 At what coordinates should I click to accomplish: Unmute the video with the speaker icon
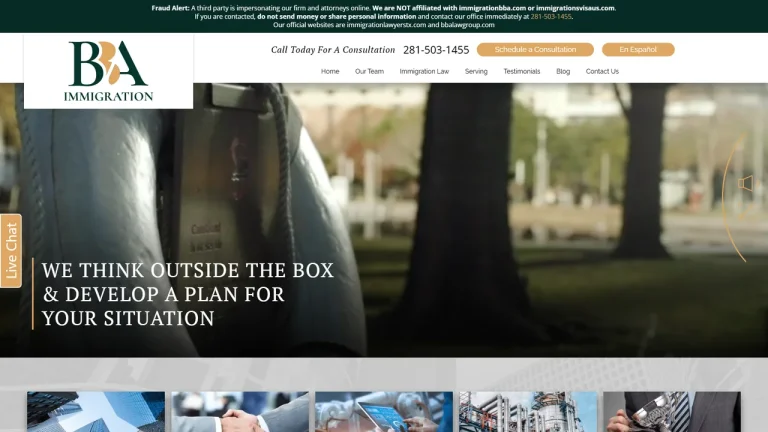coord(745,184)
